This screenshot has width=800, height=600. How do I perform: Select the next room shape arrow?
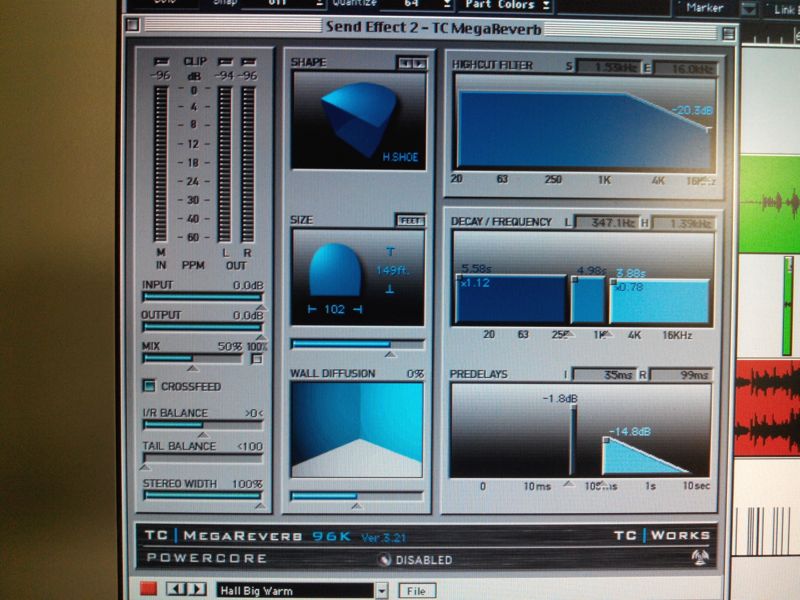click(x=419, y=63)
